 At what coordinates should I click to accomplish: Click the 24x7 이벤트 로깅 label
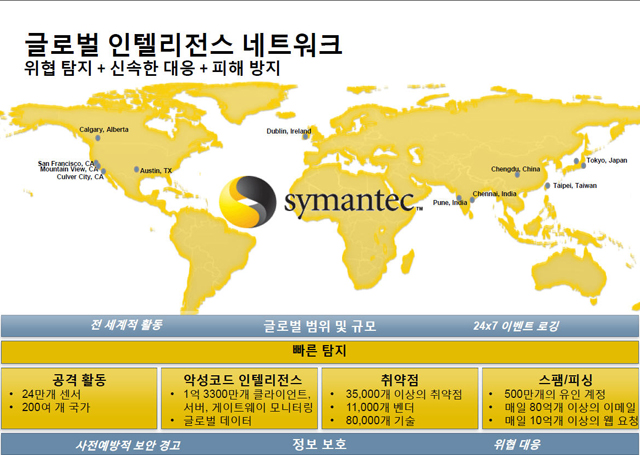pos(516,326)
